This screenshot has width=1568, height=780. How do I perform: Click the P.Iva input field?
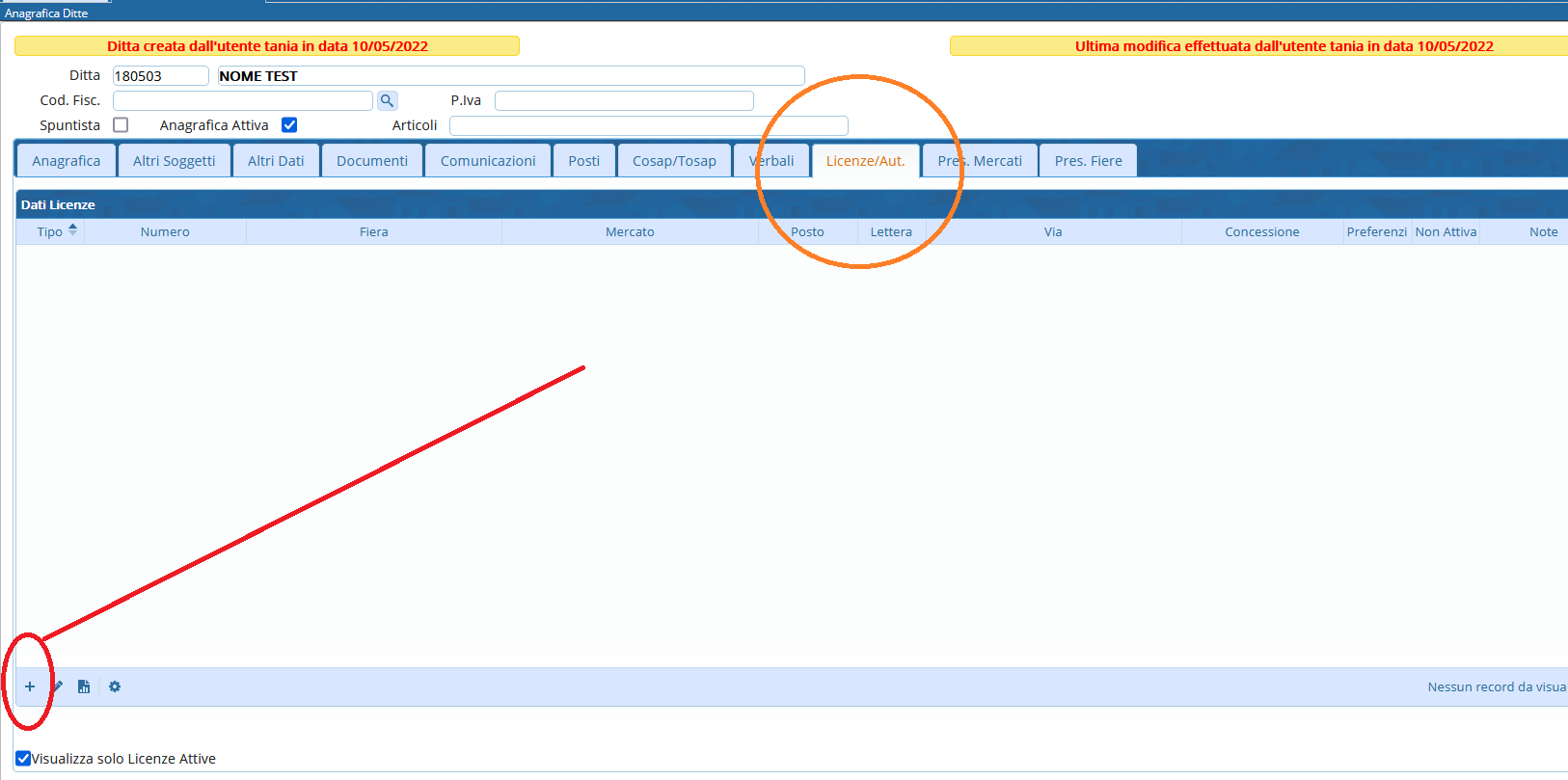(624, 100)
